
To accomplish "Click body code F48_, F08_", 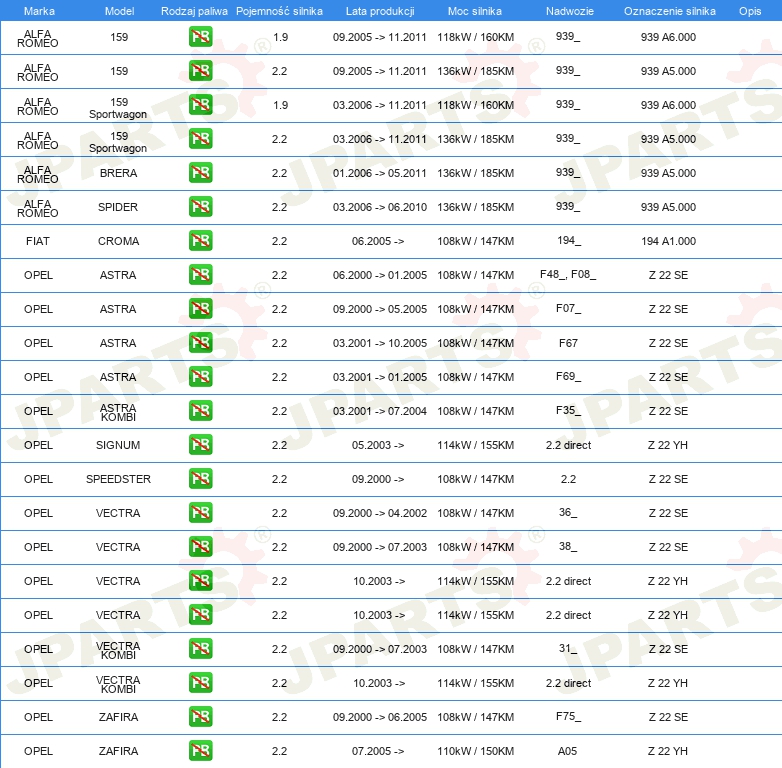I will click(568, 274).
